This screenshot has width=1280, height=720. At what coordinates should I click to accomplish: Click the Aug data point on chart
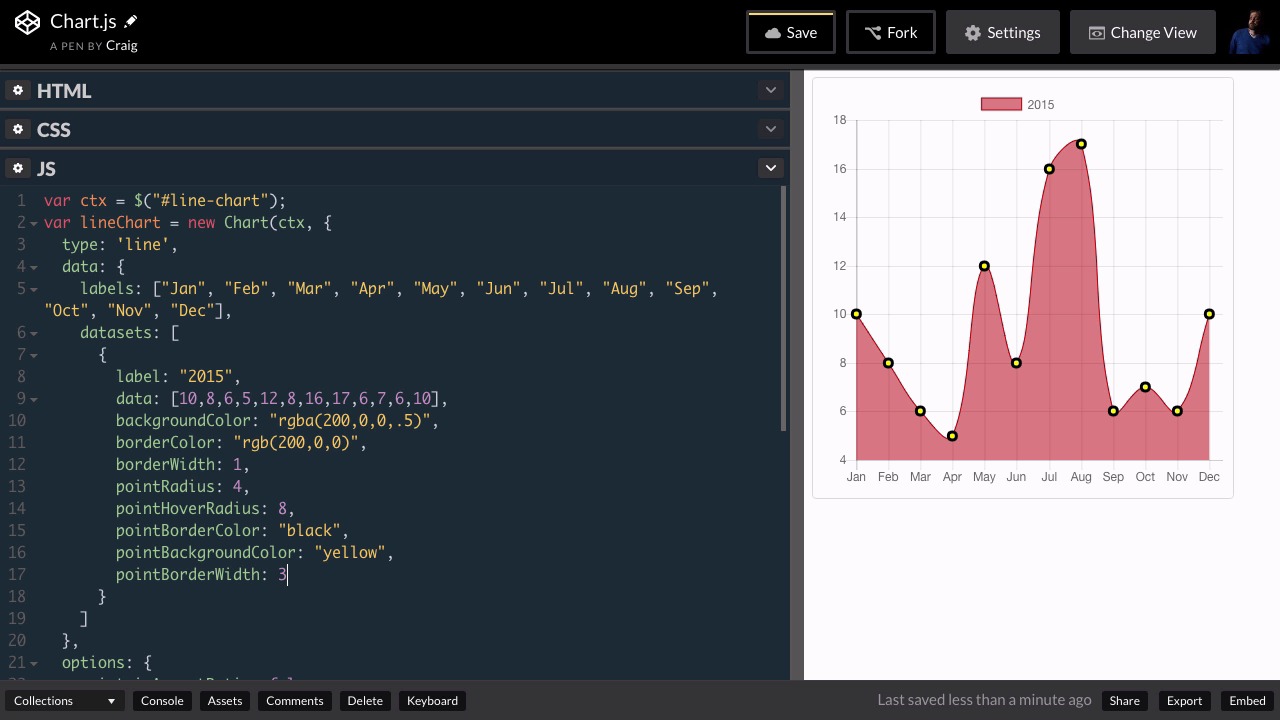(1081, 144)
